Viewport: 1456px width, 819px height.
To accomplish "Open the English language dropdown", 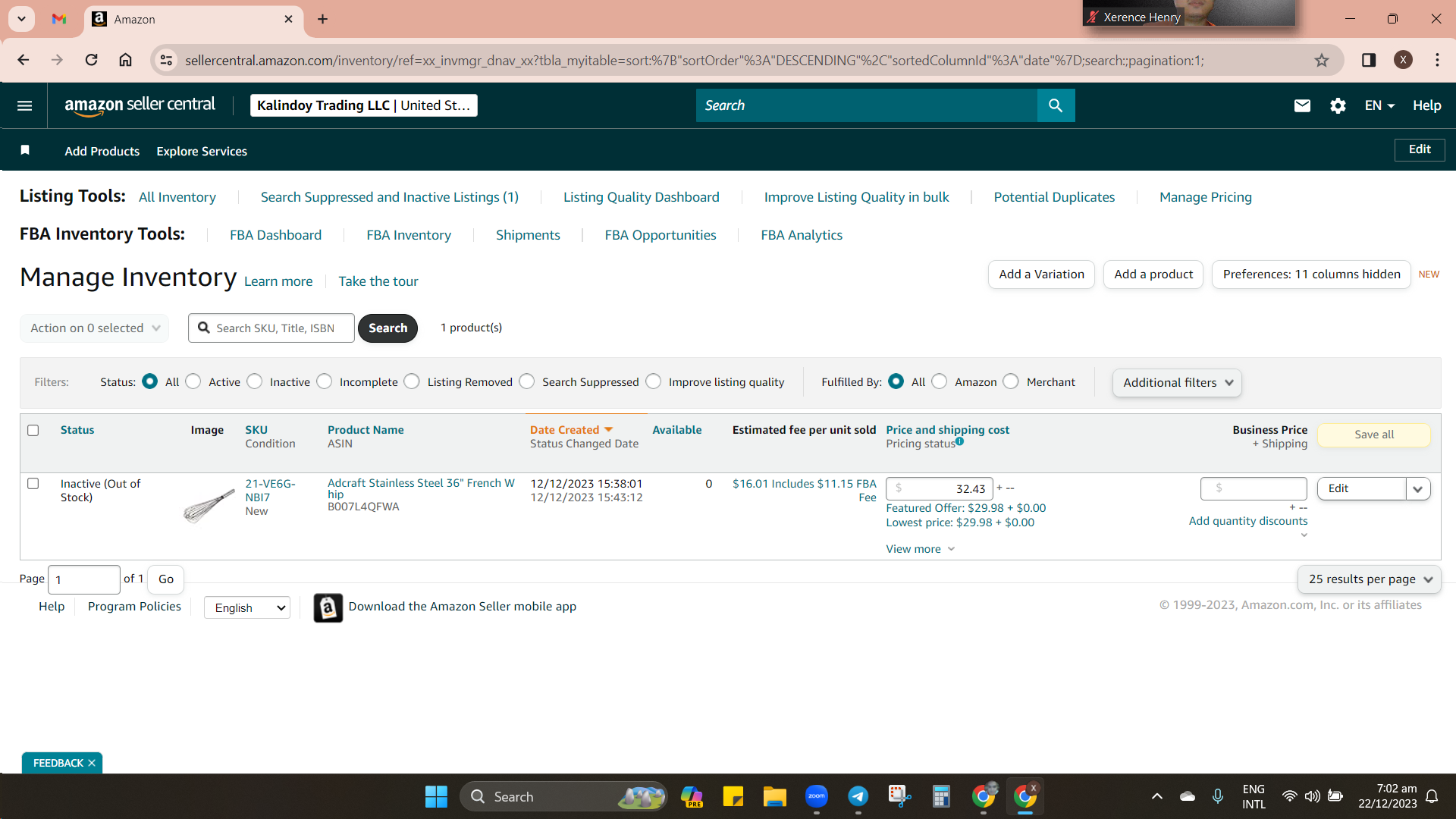I will [x=247, y=607].
